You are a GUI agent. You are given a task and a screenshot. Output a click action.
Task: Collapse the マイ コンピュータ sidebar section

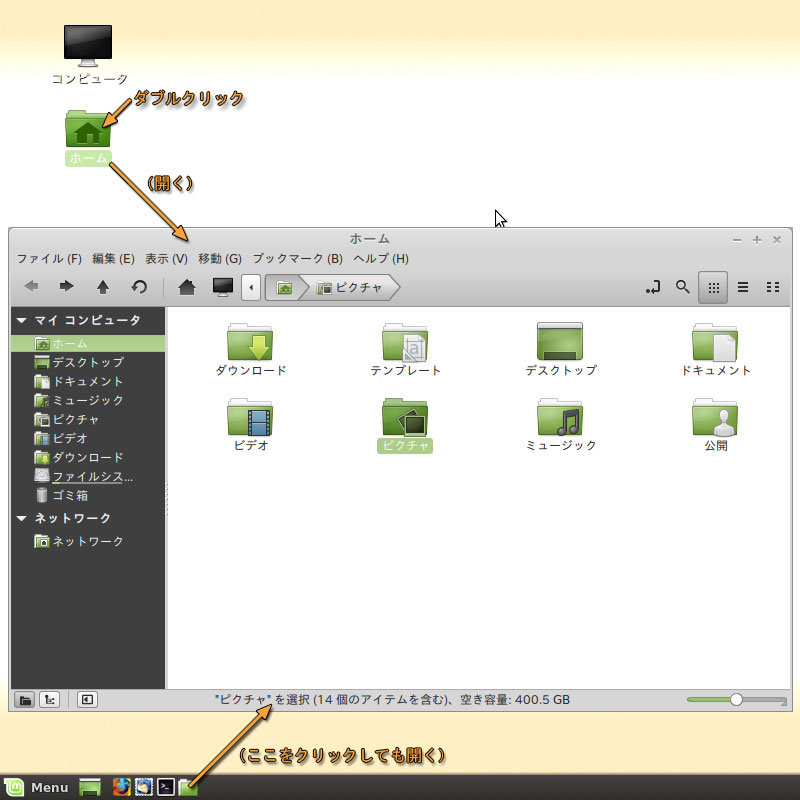pos(21,321)
